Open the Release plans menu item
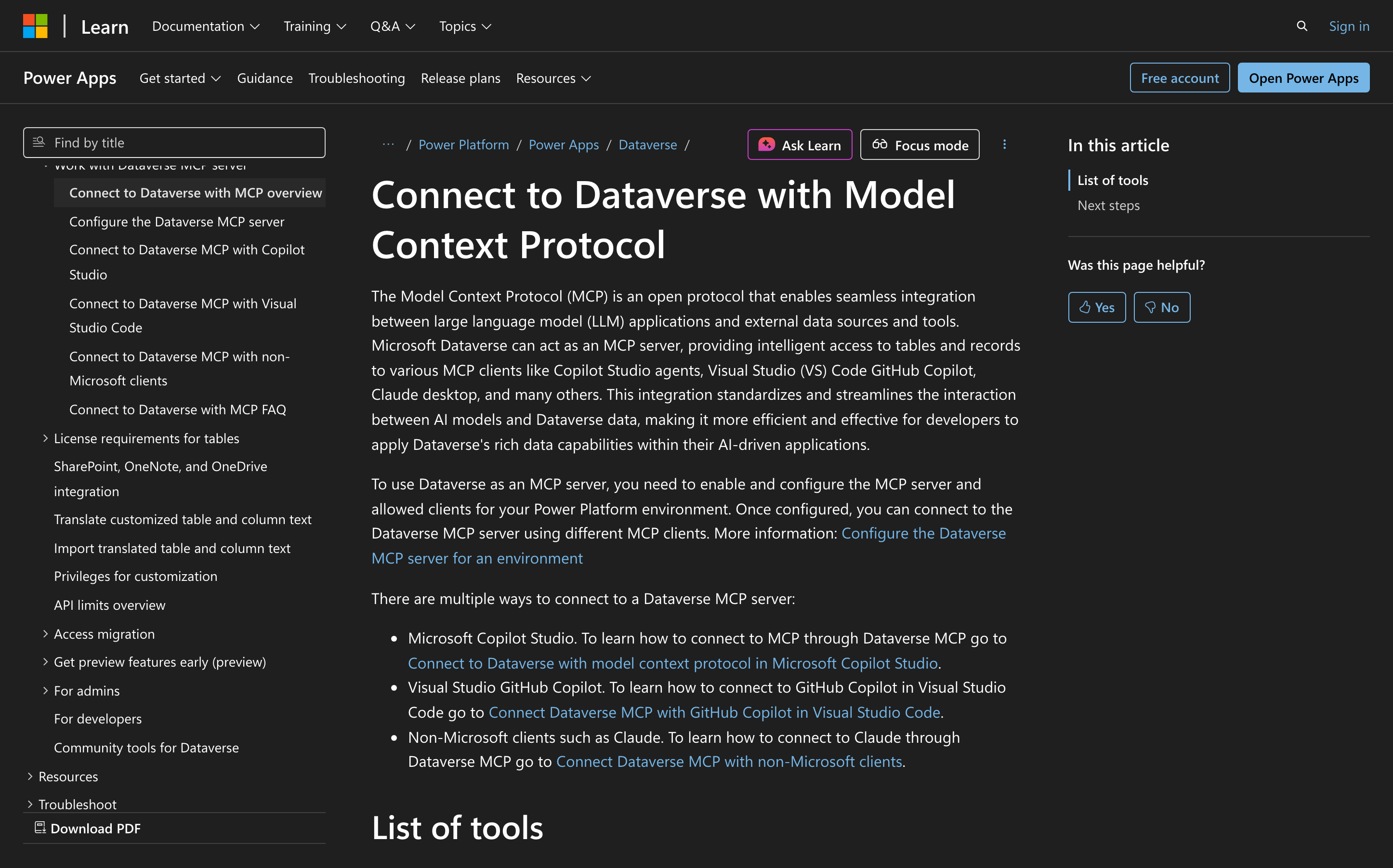 (460, 78)
